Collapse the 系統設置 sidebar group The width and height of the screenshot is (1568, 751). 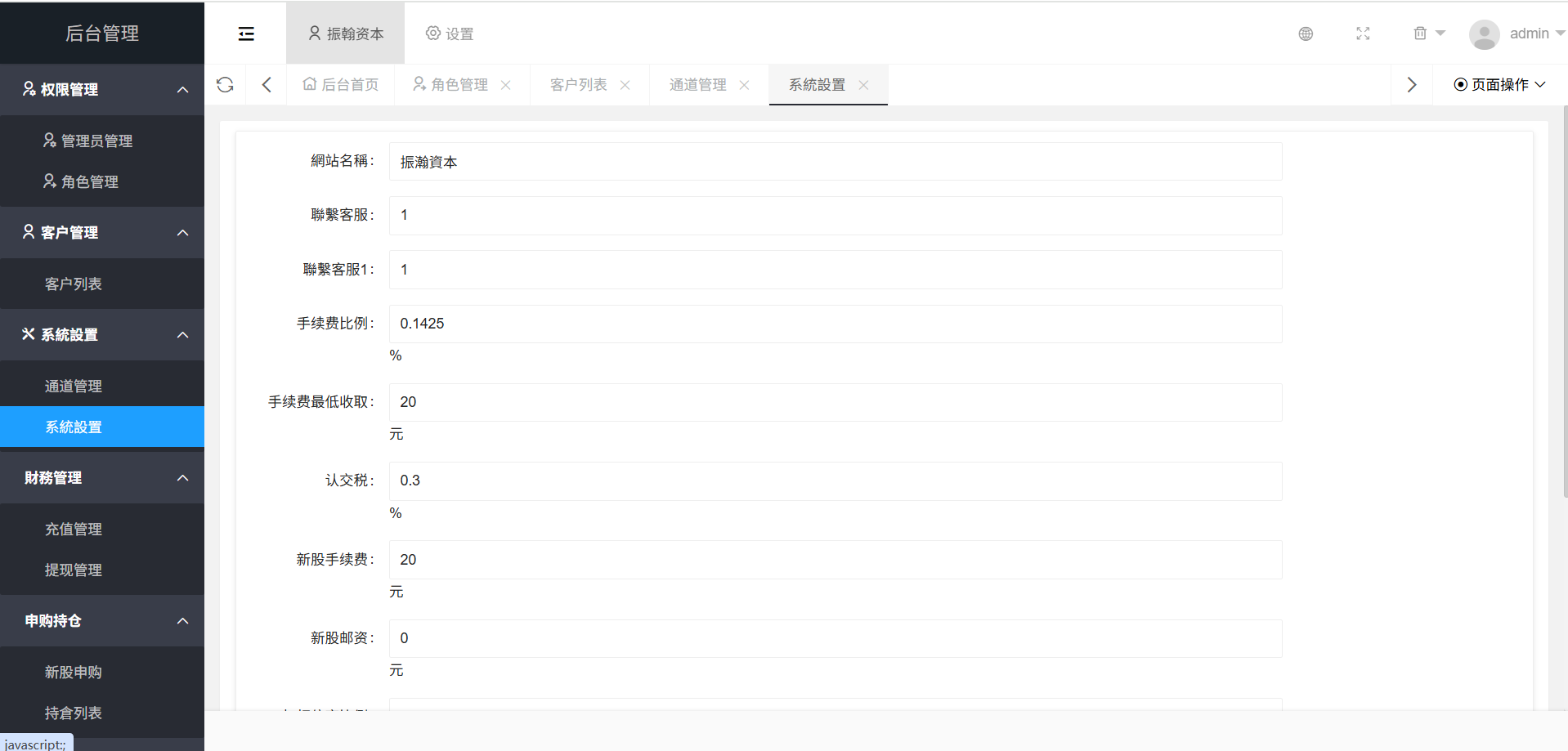[x=102, y=335]
